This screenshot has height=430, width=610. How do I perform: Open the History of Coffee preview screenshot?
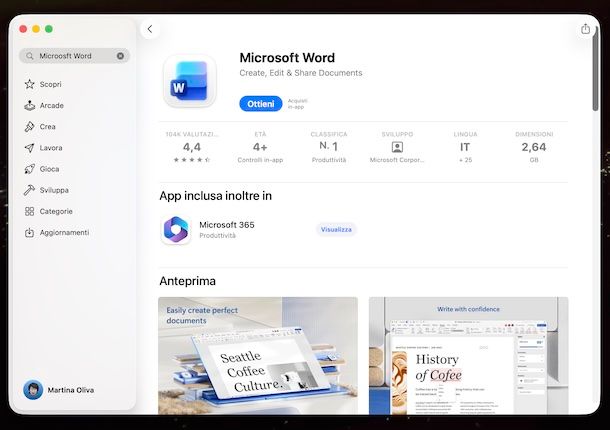(468, 355)
